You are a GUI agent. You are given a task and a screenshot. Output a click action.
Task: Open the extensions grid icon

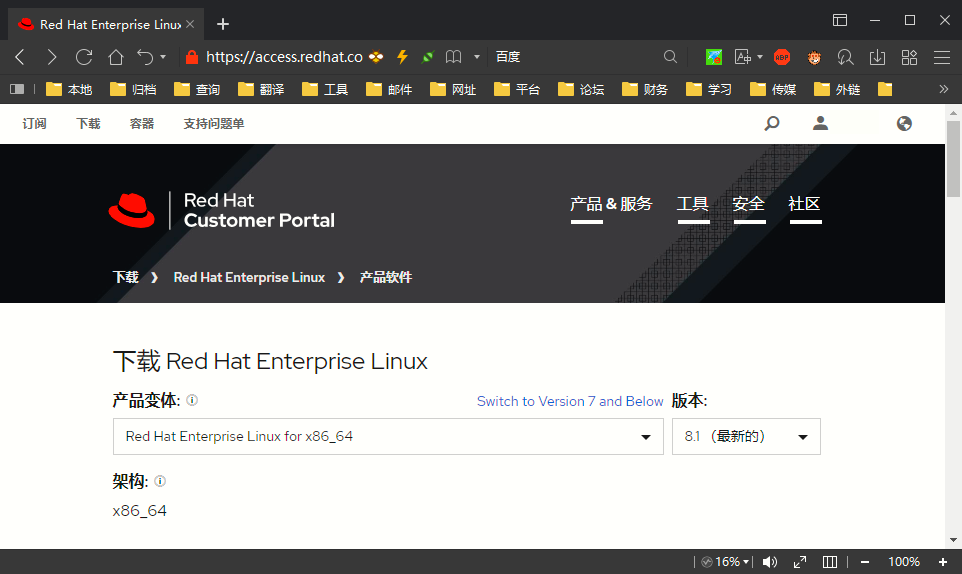(909, 57)
